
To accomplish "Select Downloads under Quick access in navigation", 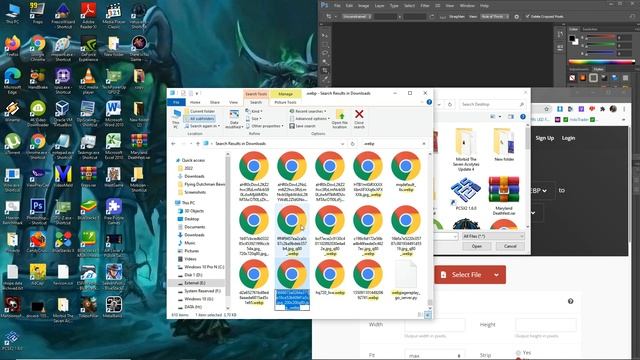I will [194, 176].
